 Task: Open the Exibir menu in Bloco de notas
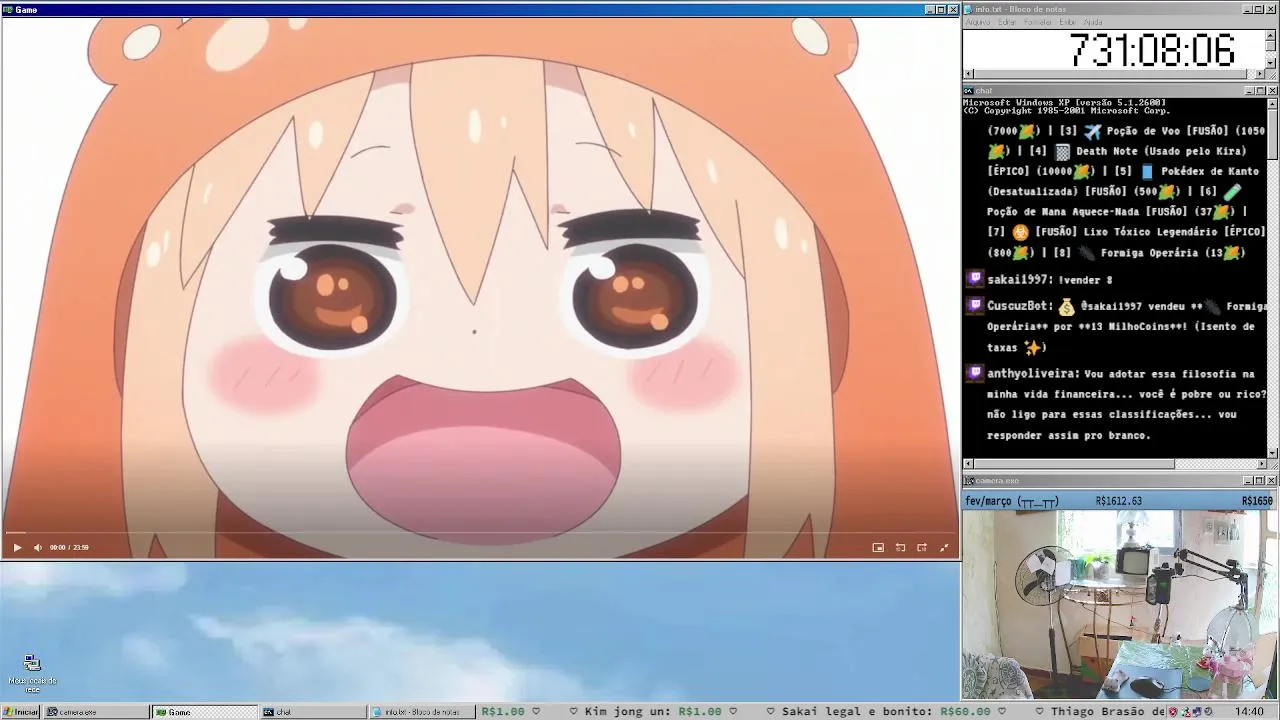pyautogui.click(x=1068, y=22)
